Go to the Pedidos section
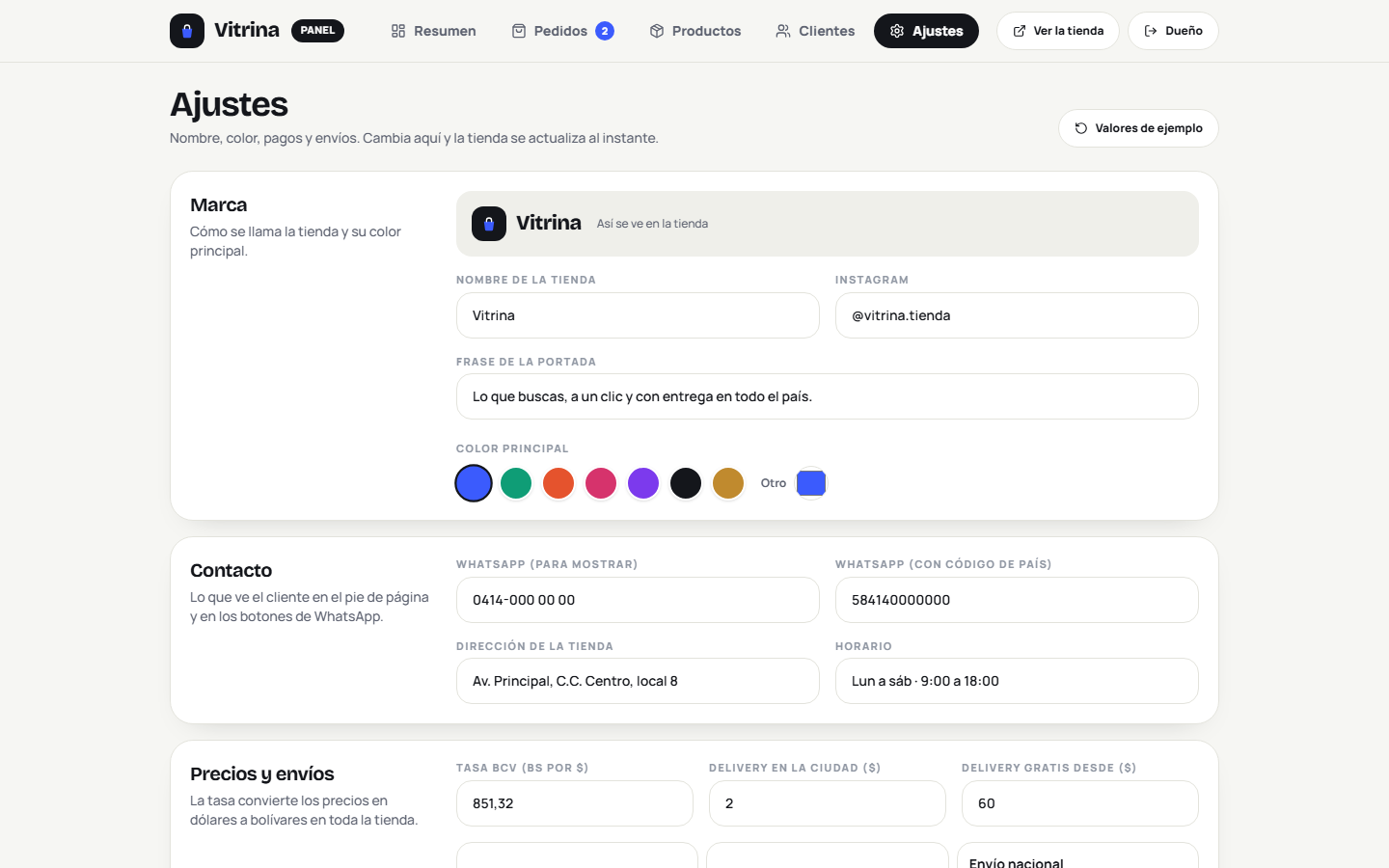This screenshot has width=1389, height=868. point(562,31)
